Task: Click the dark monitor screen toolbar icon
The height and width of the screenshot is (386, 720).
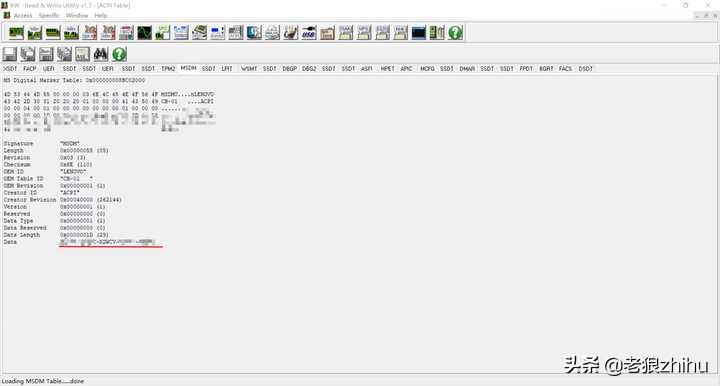Action: 418,33
